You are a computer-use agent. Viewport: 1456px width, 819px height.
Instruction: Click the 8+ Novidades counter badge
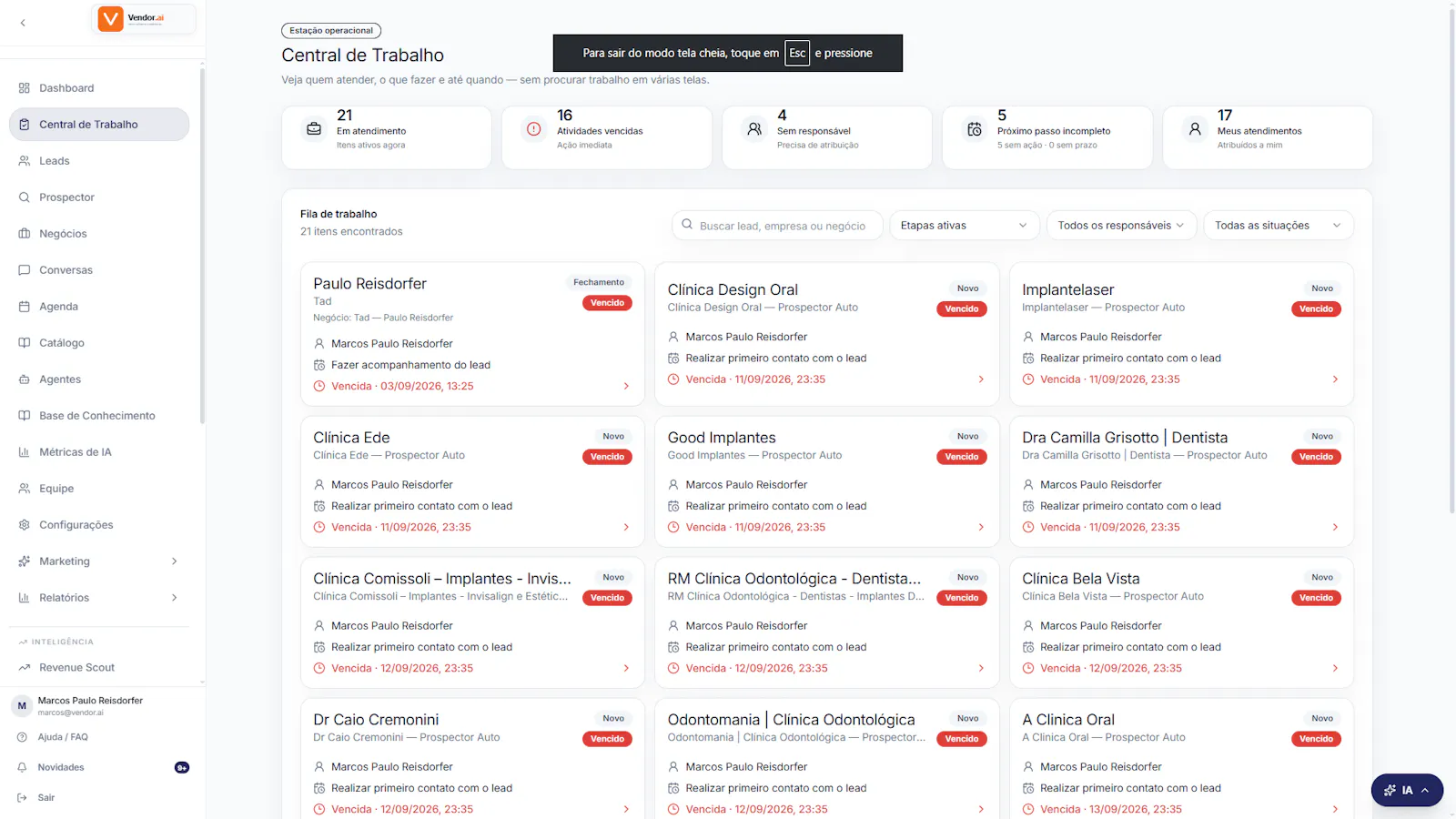point(182,767)
